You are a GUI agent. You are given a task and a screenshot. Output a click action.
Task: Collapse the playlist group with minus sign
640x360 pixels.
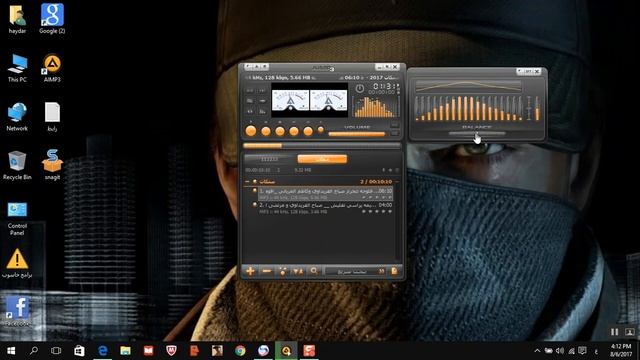coord(247,182)
